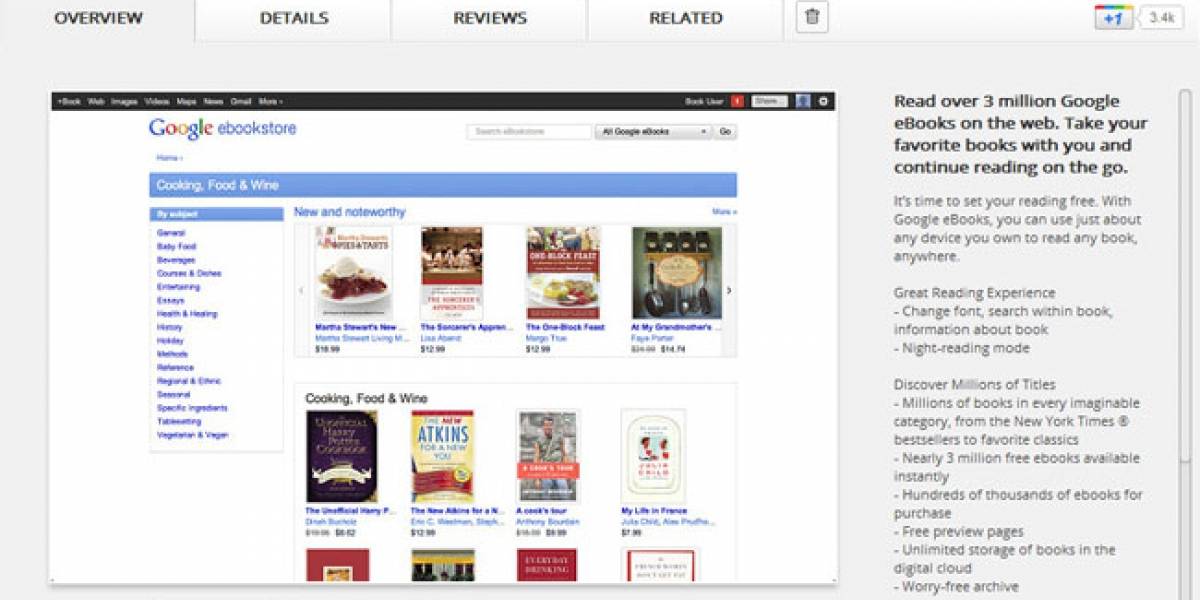Image resolution: width=1200 pixels, height=600 pixels.
Task: Click My Life in France title link
Action: (654, 510)
